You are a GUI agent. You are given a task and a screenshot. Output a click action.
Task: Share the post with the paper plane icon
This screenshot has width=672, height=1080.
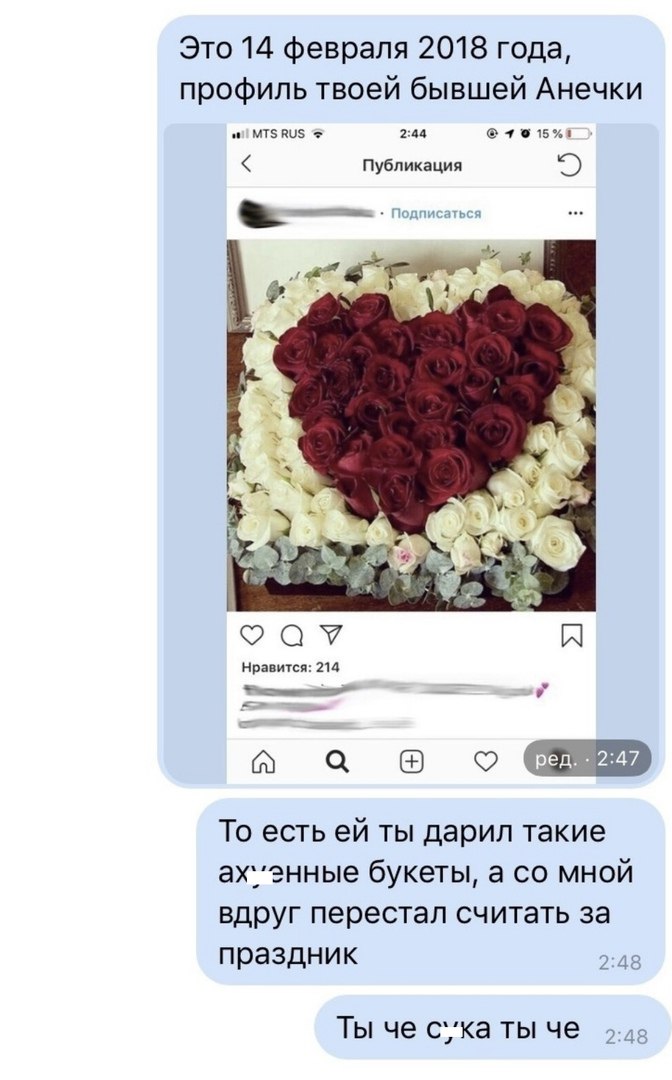pos(331,634)
